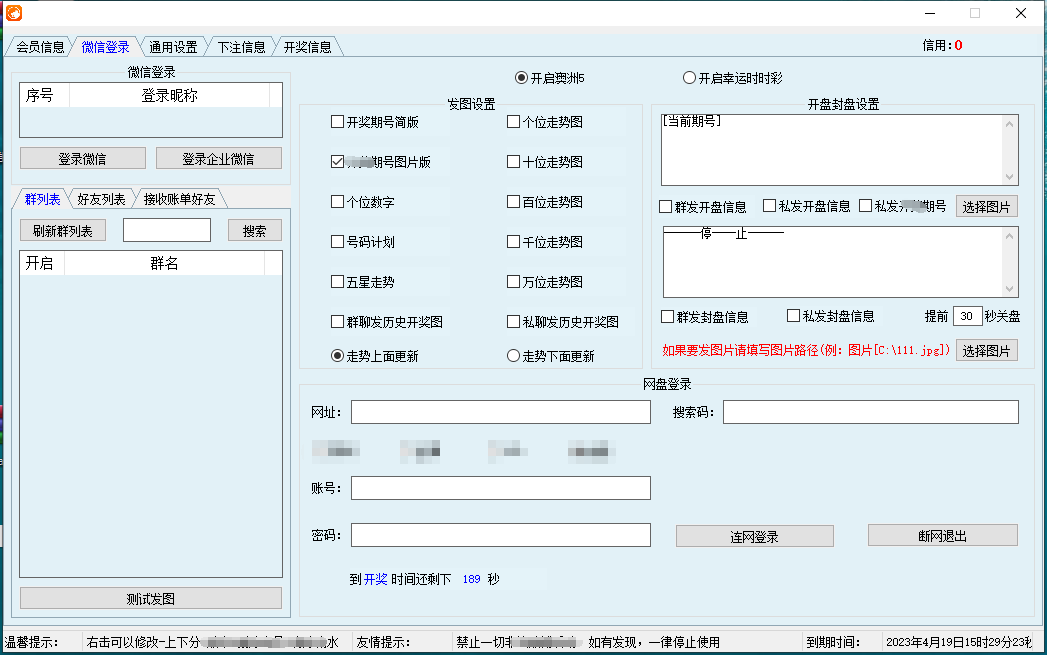Enable the 私发封盘信息 checkbox

point(794,316)
